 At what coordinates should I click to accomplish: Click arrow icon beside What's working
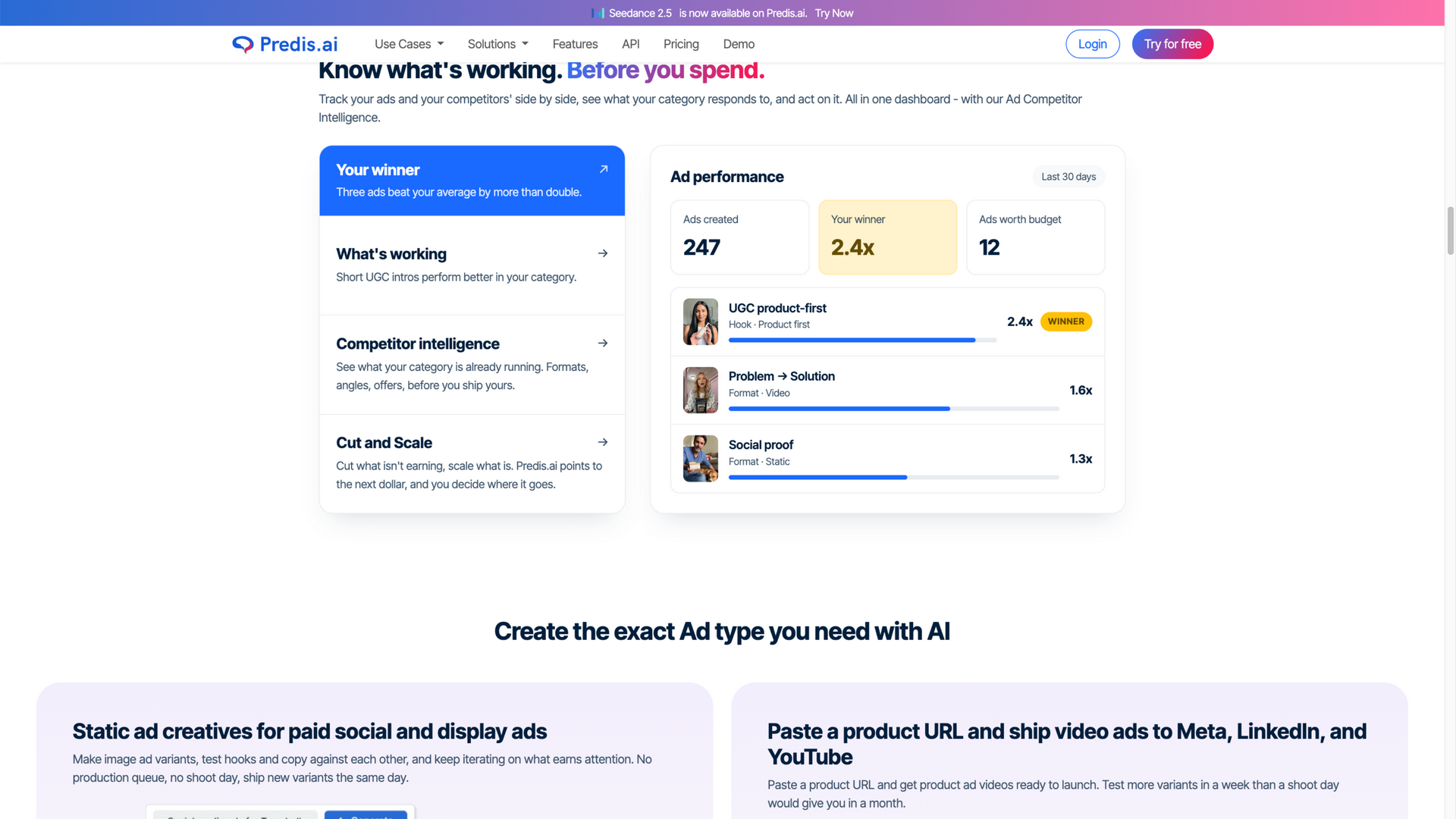[603, 253]
